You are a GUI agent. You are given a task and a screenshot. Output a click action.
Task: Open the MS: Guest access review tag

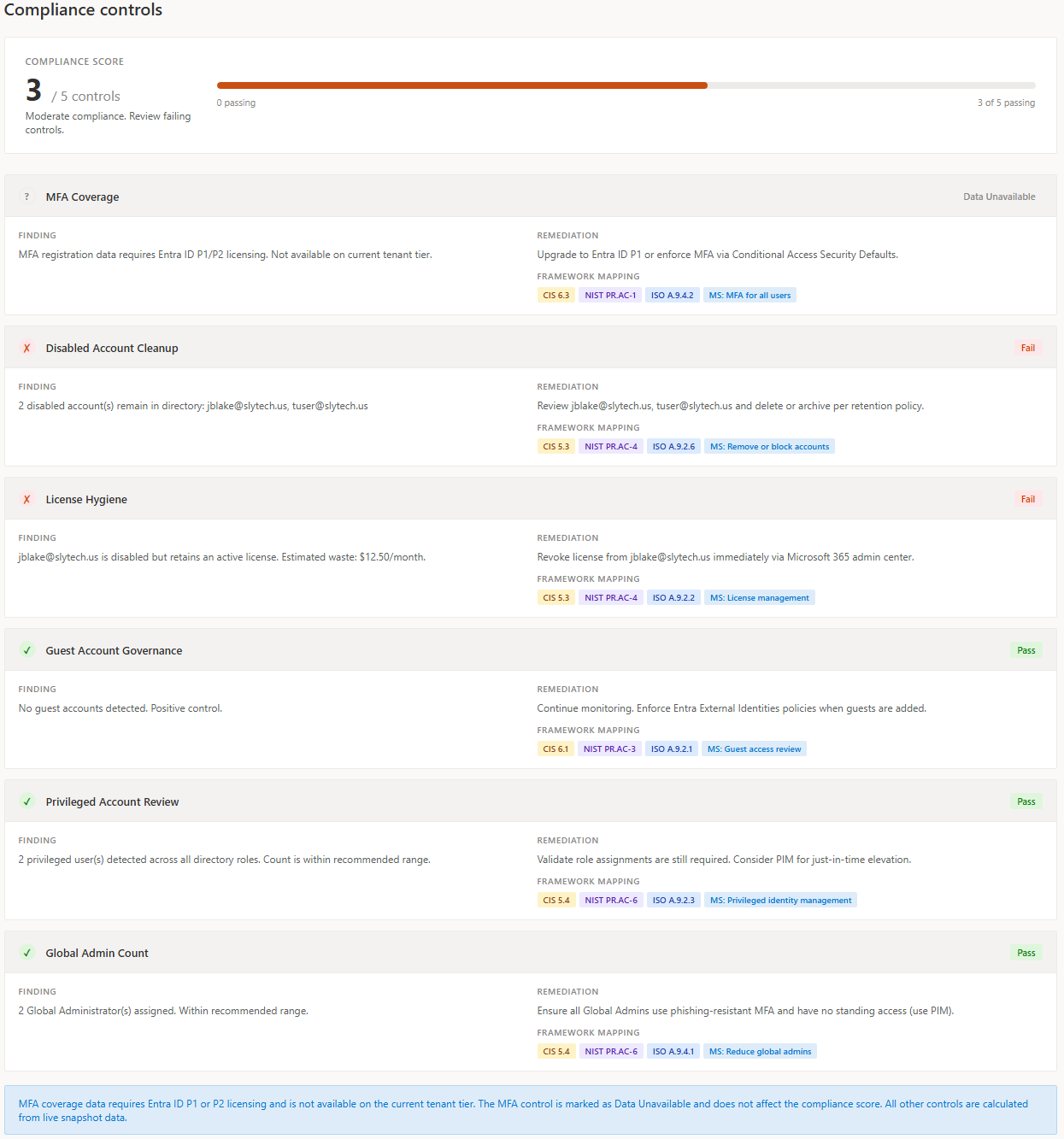click(x=754, y=749)
